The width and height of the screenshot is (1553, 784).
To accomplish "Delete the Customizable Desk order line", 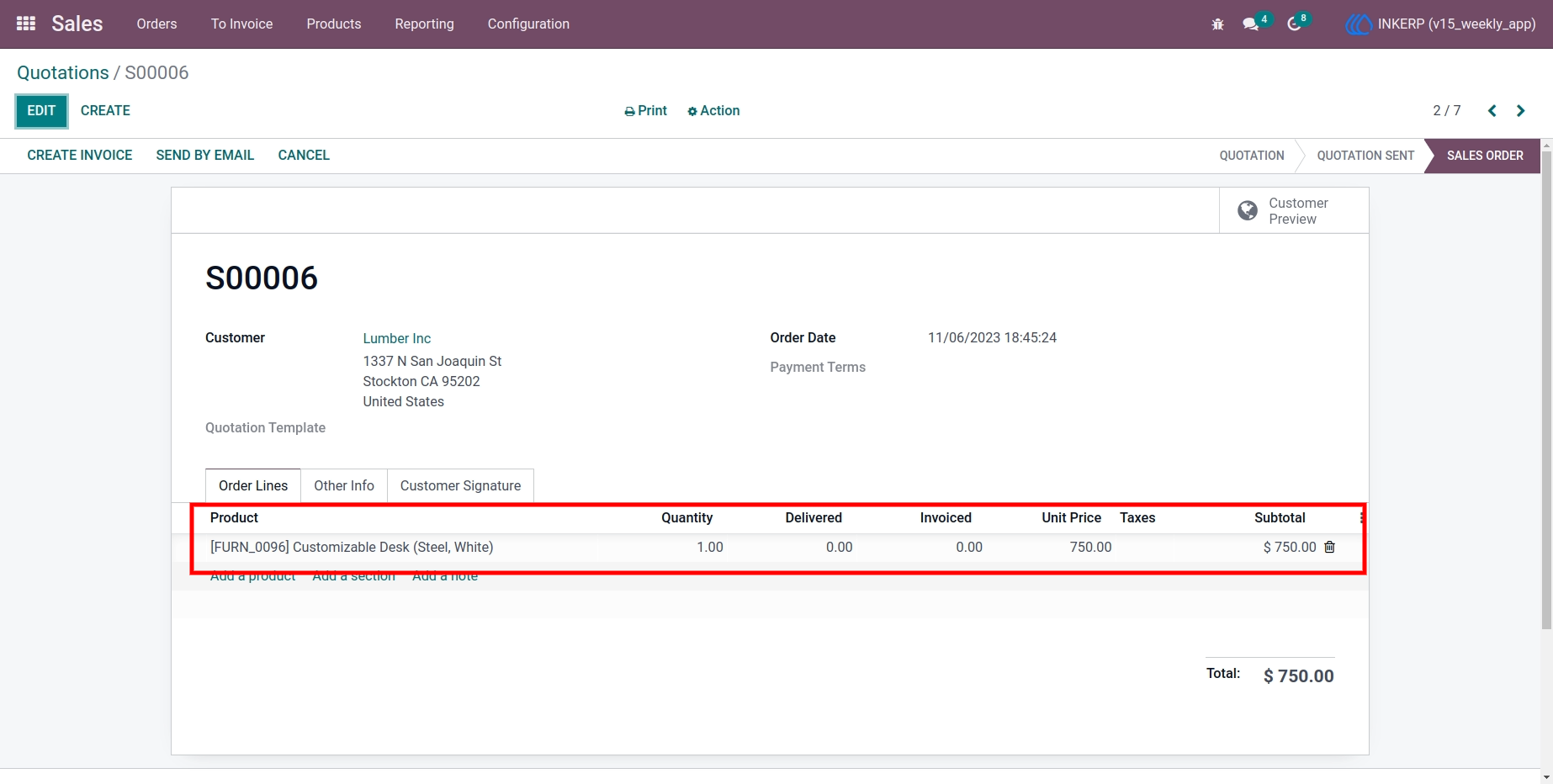I will point(1329,547).
